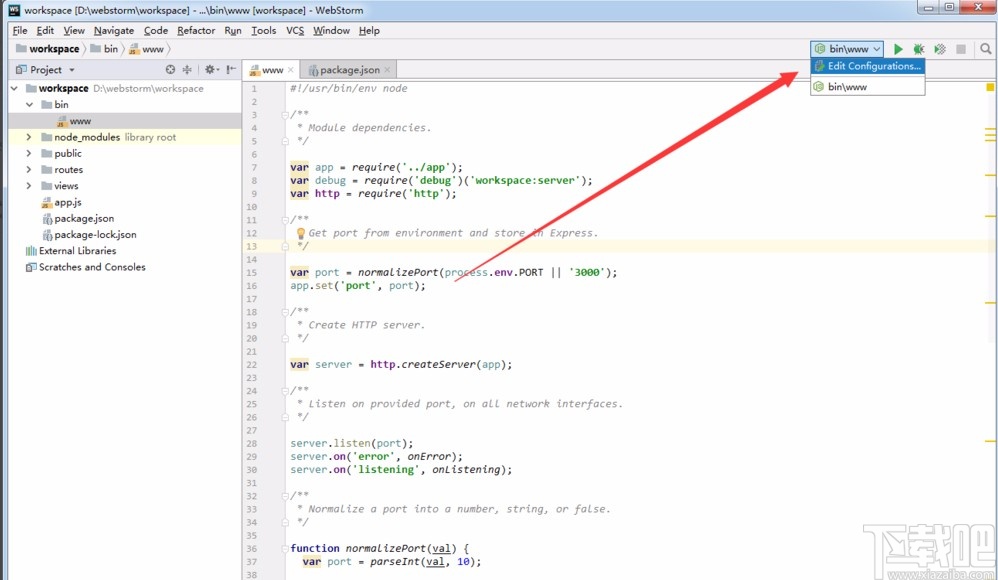This screenshot has width=998, height=580.
Task: Click scroll from source target icon
Action: pyautogui.click(x=170, y=69)
